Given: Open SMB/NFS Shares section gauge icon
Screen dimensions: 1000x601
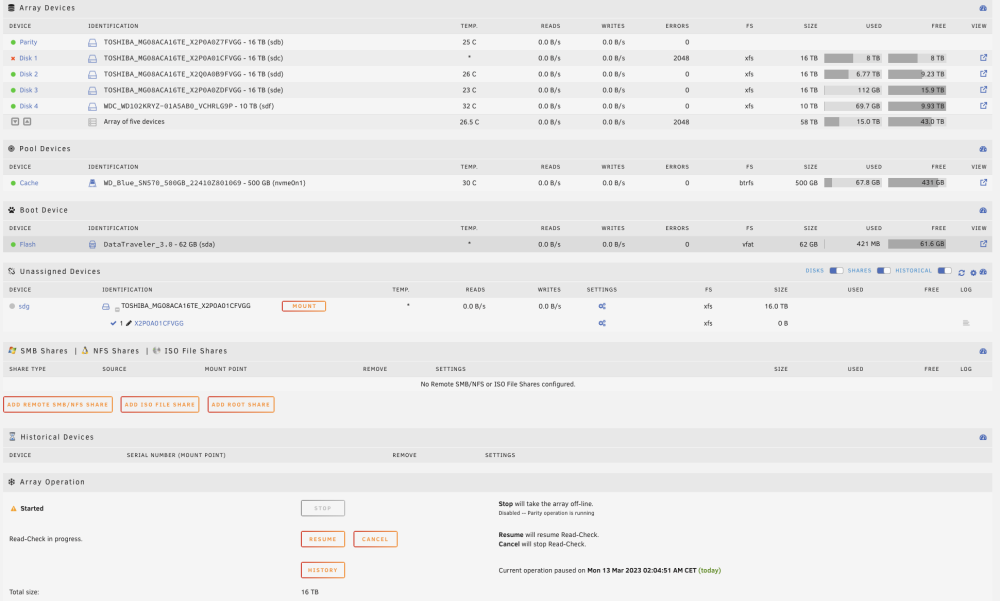Looking at the screenshot, I should tap(983, 352).
